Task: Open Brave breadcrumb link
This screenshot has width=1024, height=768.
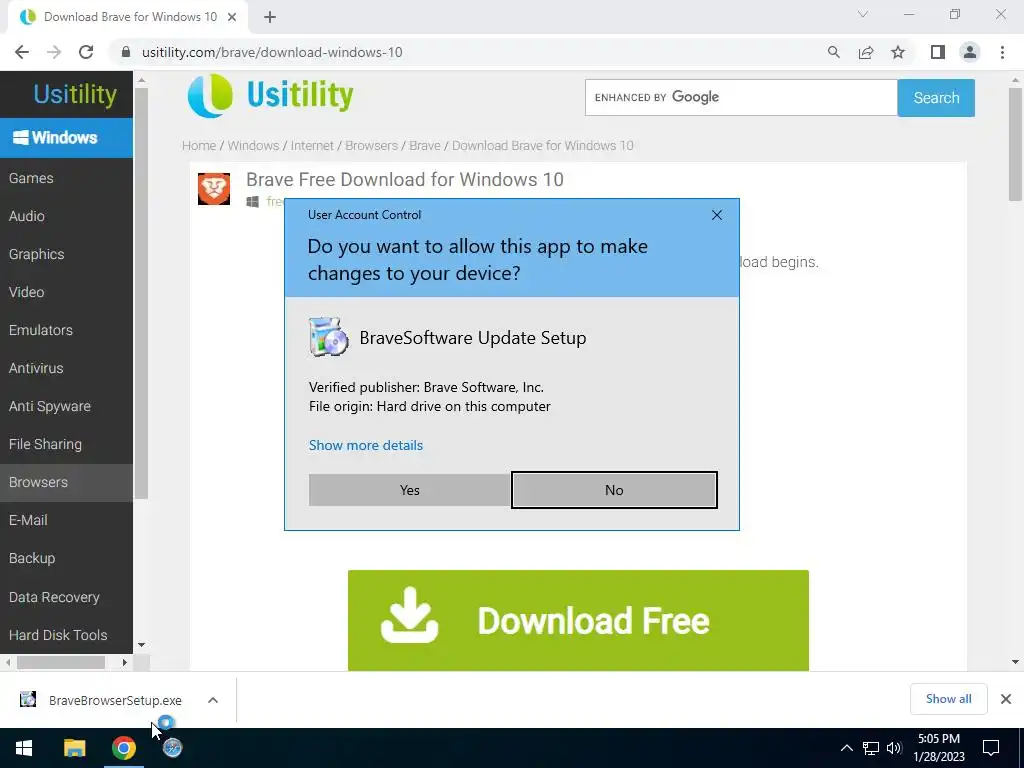Action: (x=424, y=146)
